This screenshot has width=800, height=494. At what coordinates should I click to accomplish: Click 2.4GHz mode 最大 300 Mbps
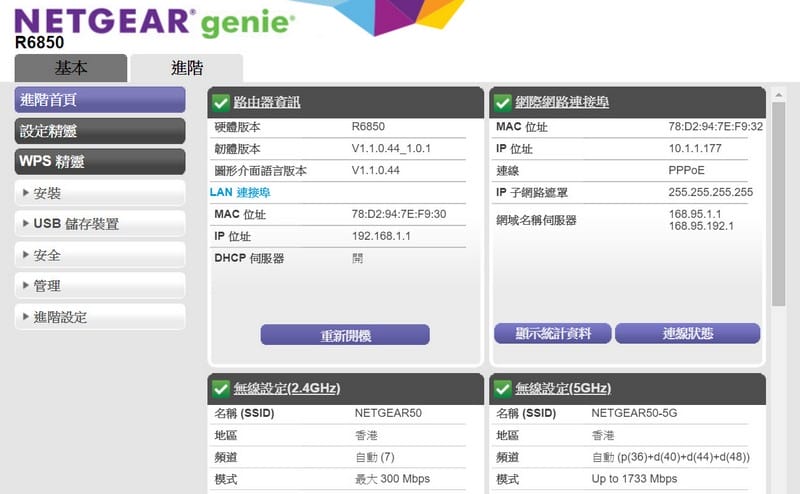click(392, 479)
